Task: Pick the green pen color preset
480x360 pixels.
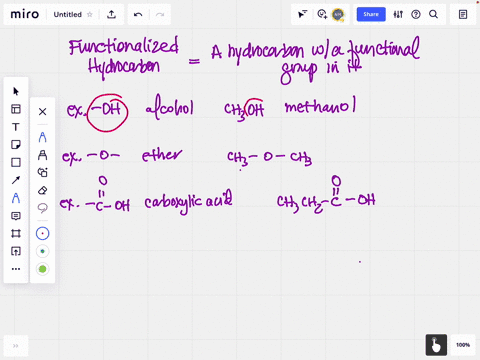Action: click(x=42, y=269)
